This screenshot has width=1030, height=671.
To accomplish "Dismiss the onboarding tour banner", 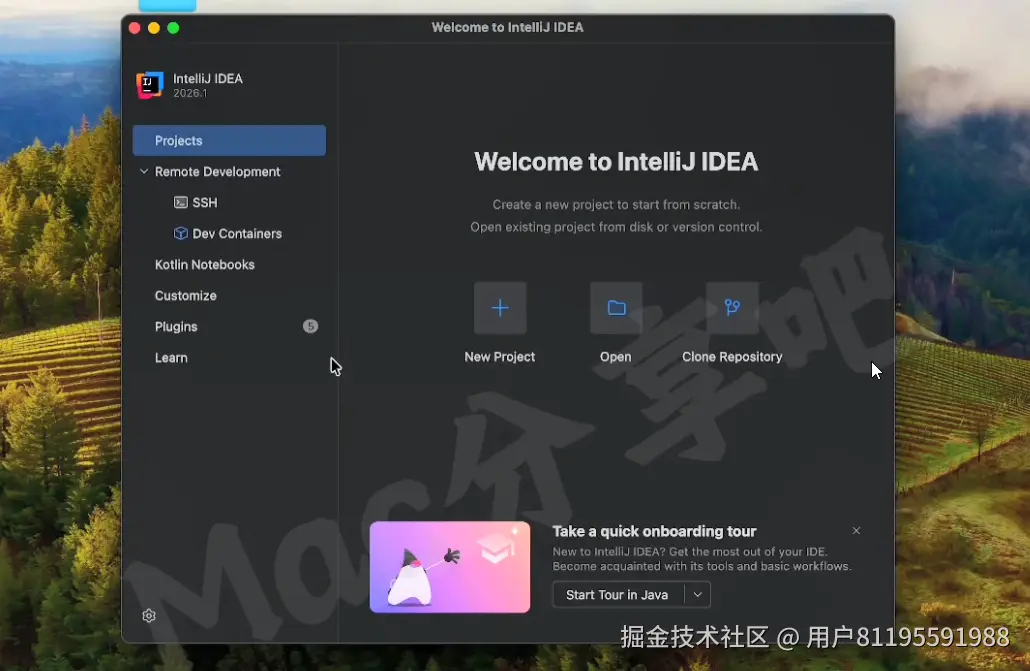I will [856, 530].
